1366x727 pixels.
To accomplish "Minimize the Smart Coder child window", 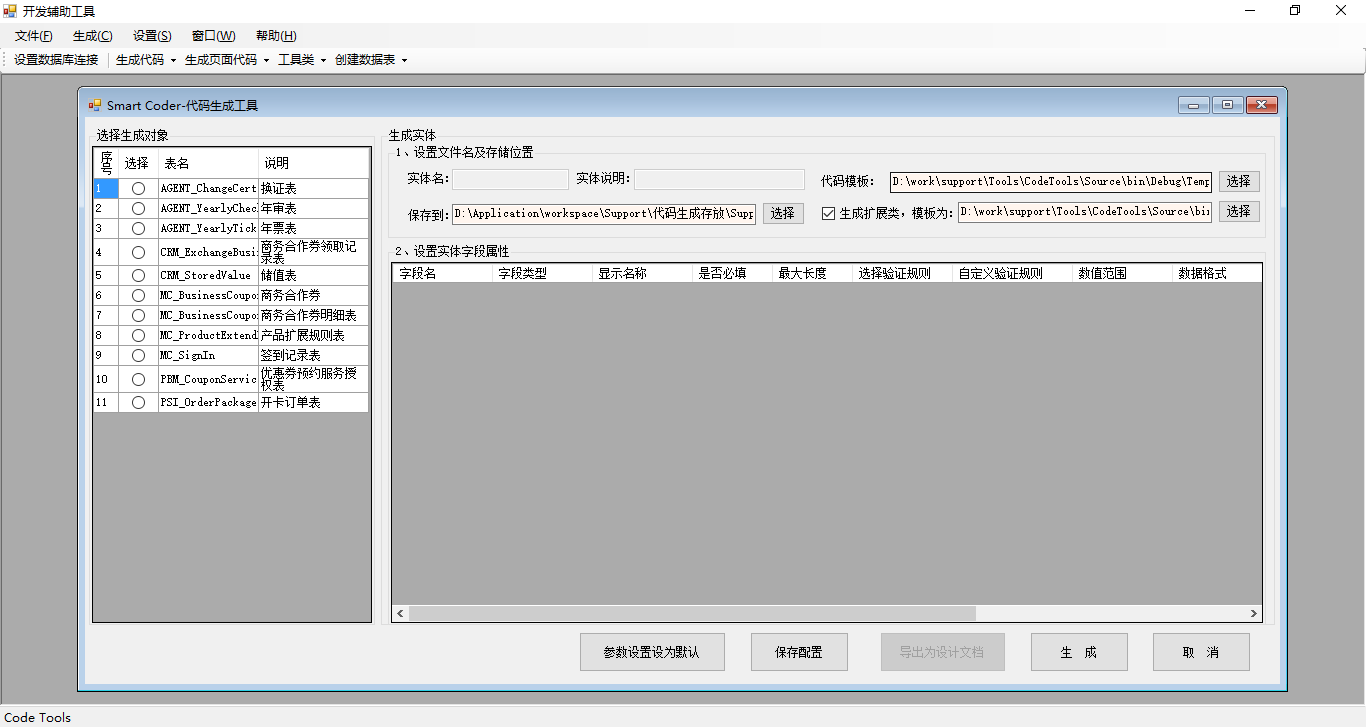I will (x=1194, y=105).
